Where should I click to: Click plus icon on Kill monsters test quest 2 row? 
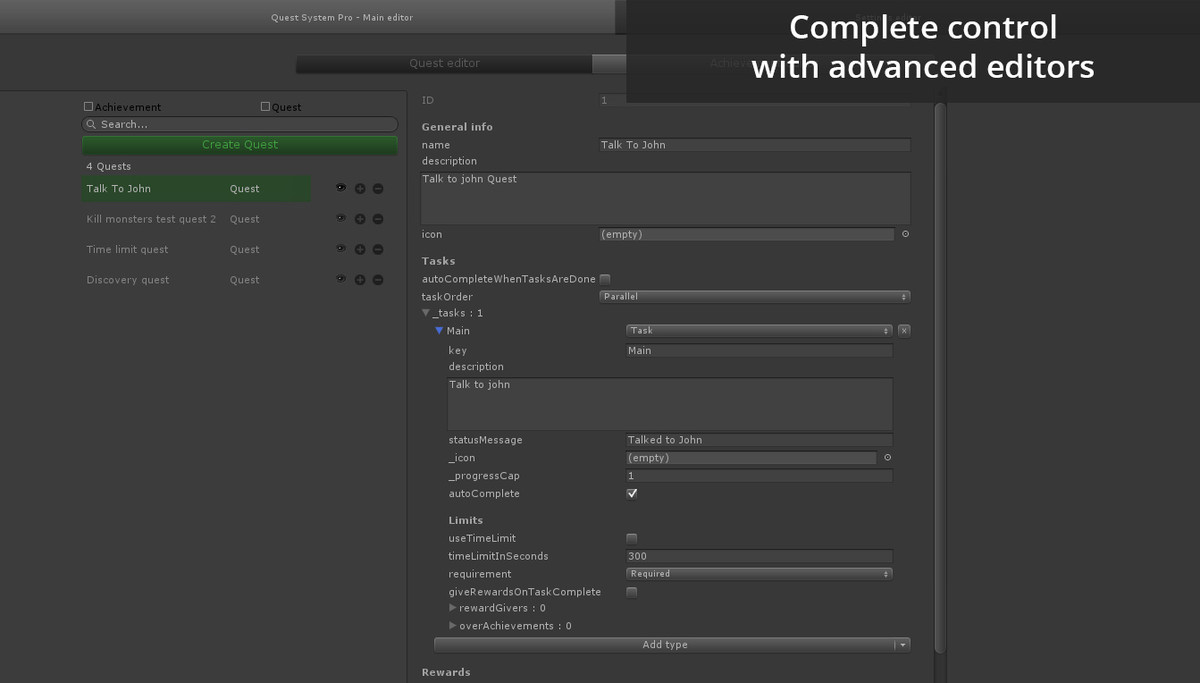[360, 219]
